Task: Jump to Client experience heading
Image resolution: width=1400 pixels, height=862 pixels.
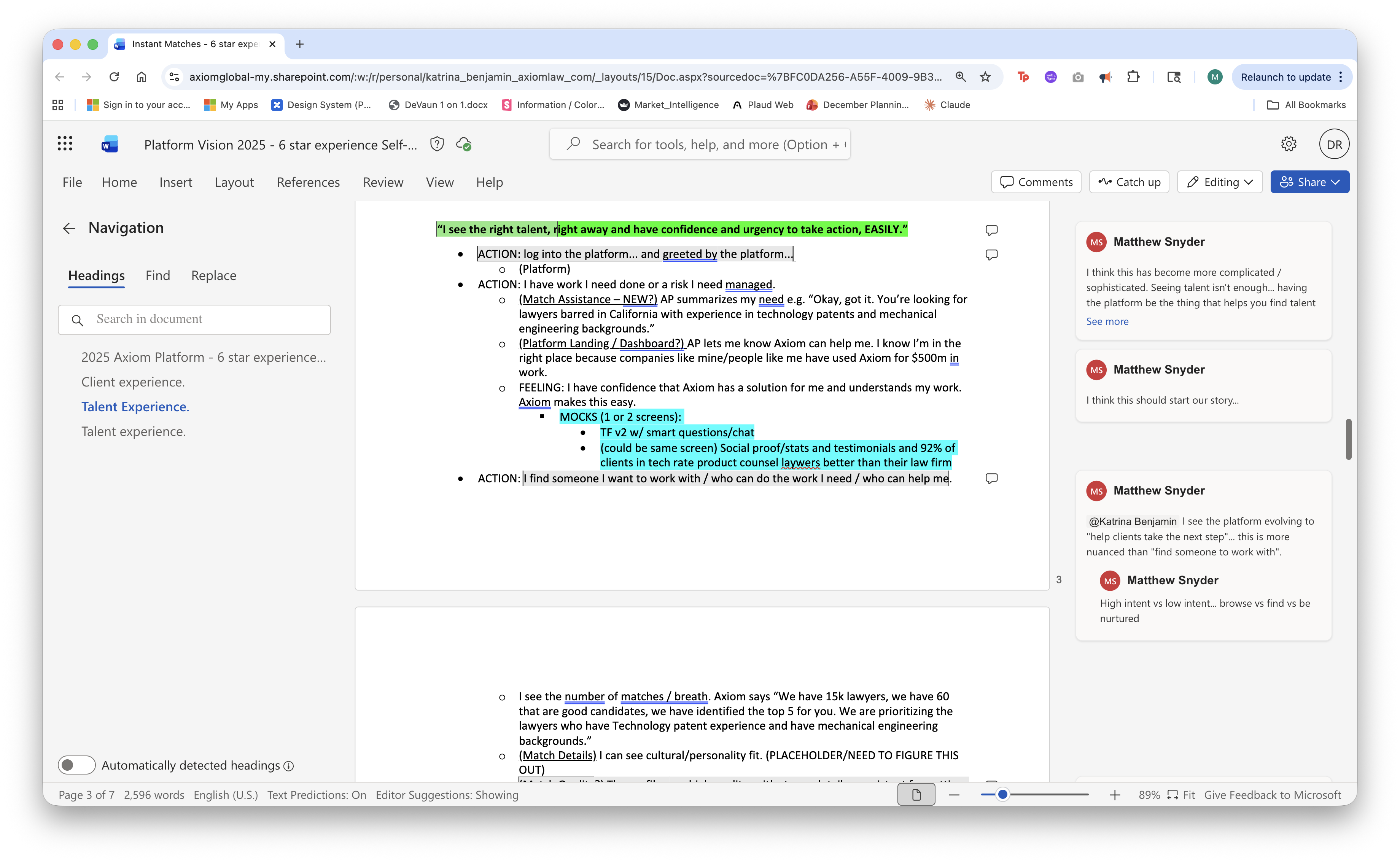Action: [x=133, y=382]
